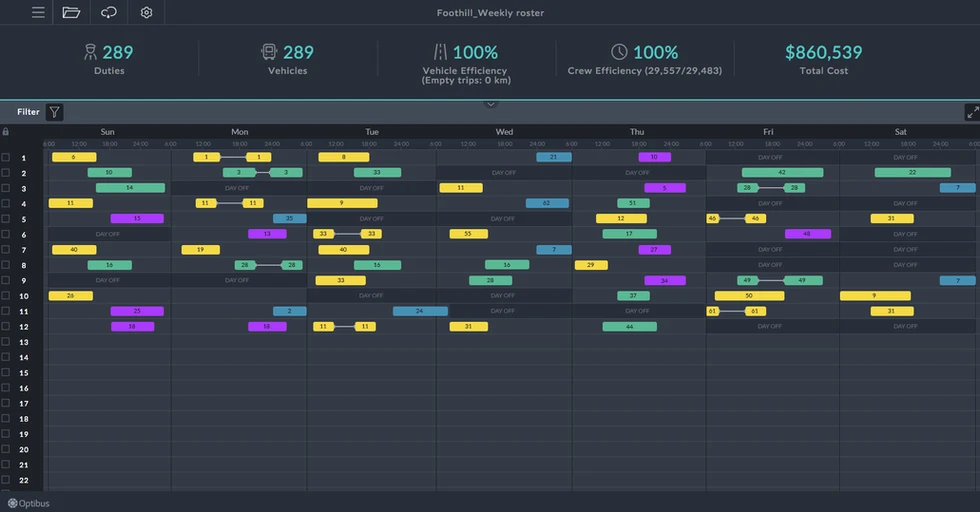
Task: Click the DAY OFF cell on Monday row 3
Action: 238,188
